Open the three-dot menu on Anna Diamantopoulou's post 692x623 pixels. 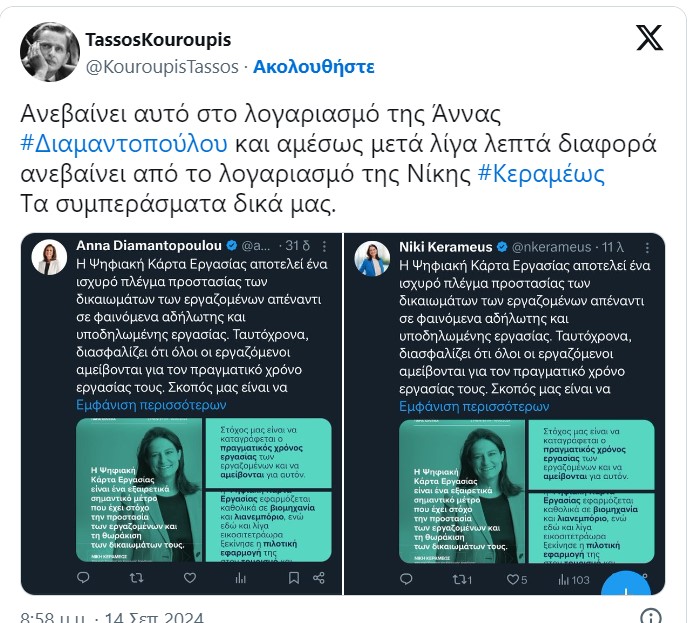324,246
